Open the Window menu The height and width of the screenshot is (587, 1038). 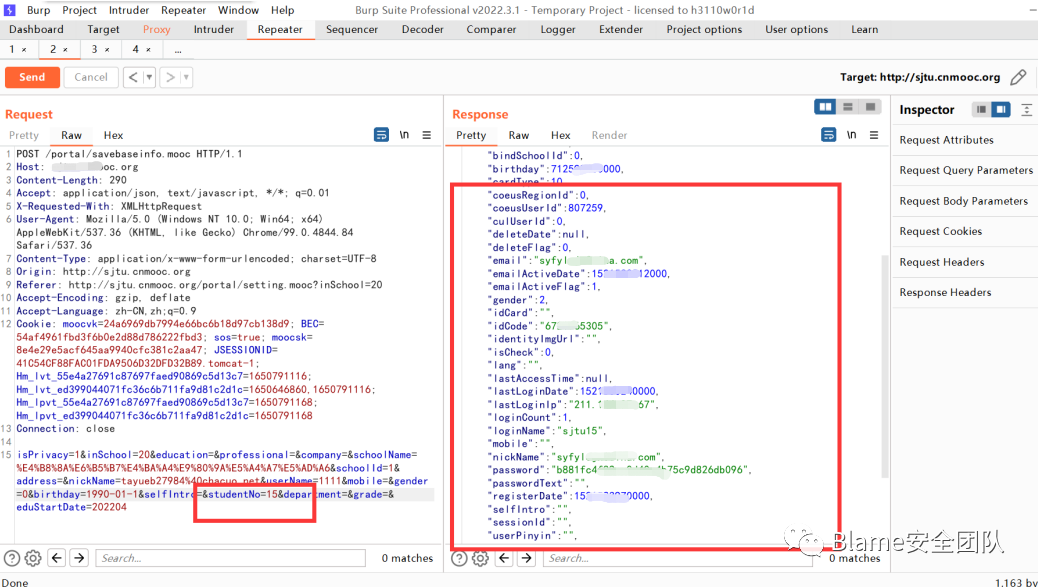(238, 10)
